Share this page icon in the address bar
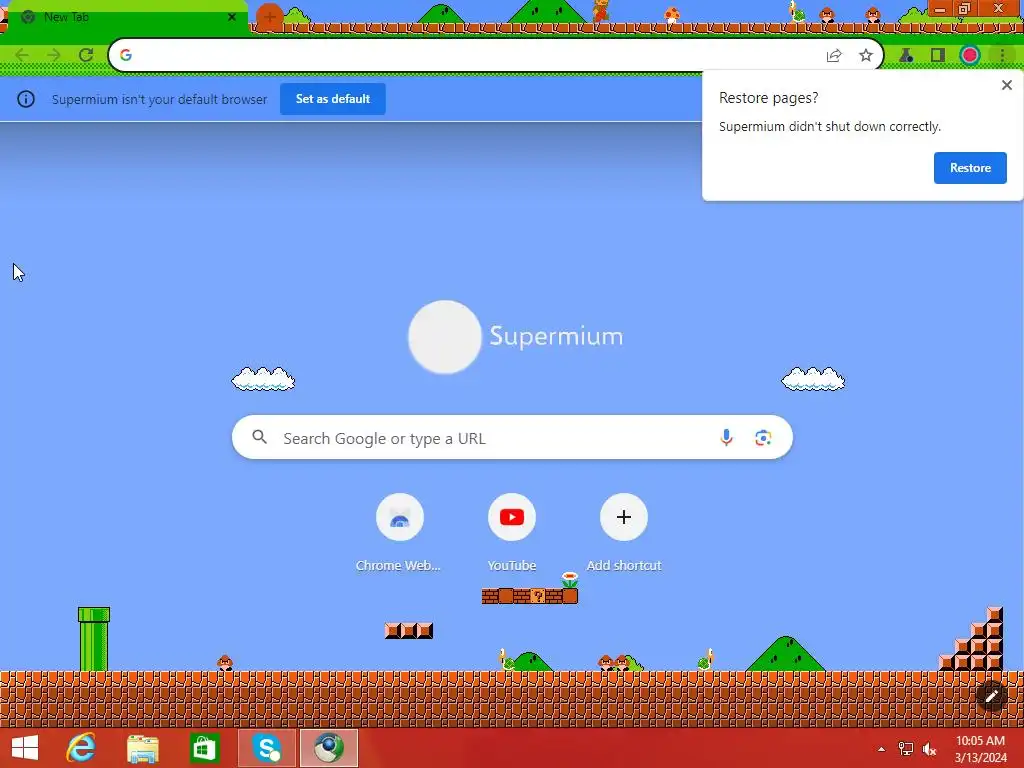The width and height of the screenshot is (1024, 768). (x=834, y=56)
